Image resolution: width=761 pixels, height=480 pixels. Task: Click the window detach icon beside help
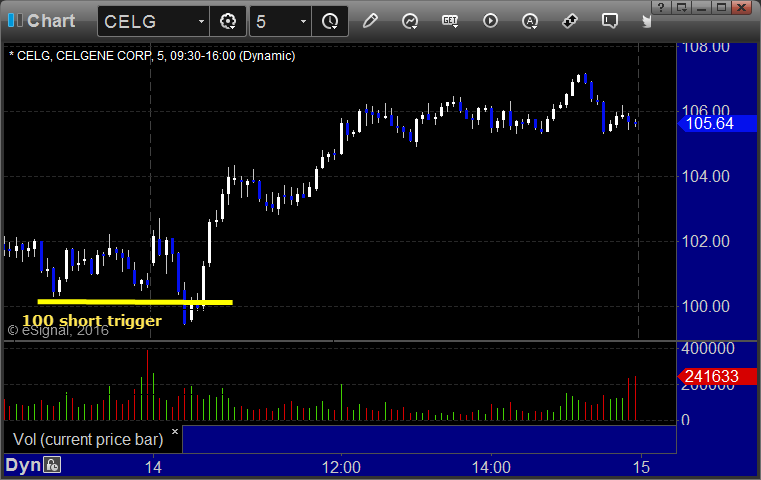[682, 7]
